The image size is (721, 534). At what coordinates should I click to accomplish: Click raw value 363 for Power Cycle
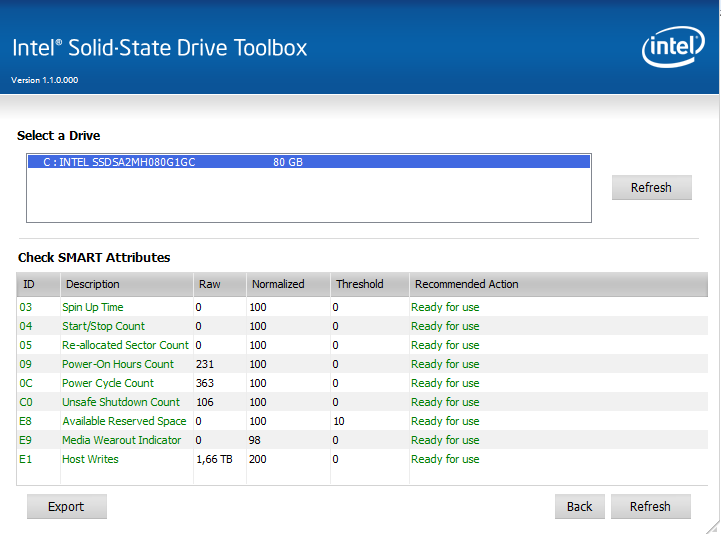(205, 383)
